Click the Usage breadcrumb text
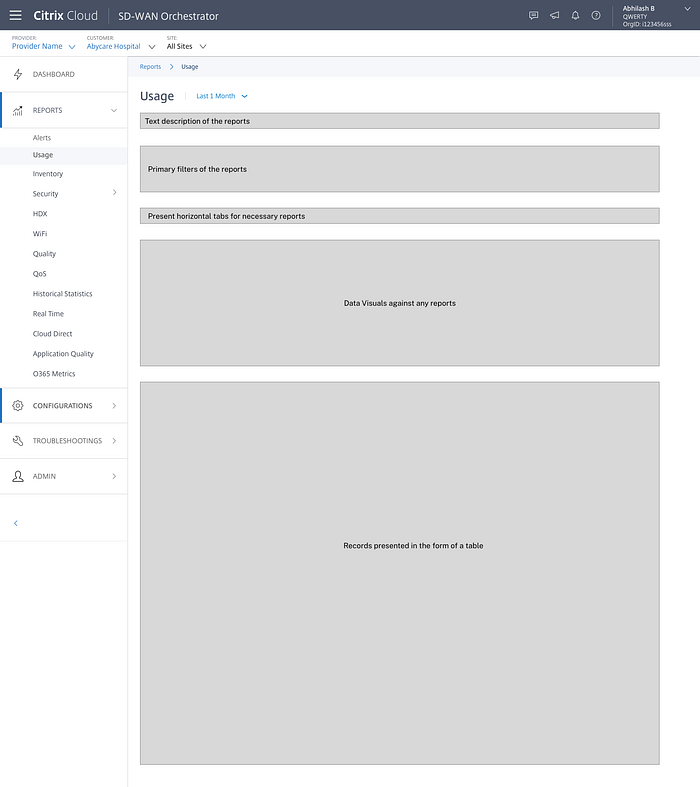 (x=190, y=67)
